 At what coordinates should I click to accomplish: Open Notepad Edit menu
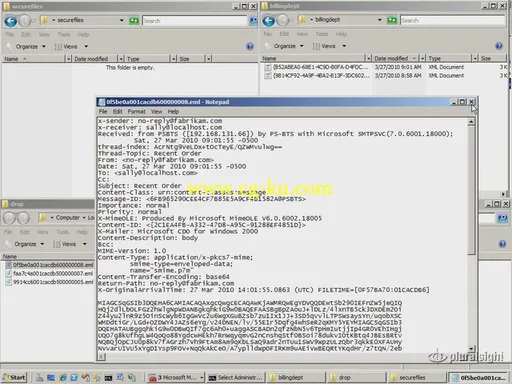tap(118, 111)
